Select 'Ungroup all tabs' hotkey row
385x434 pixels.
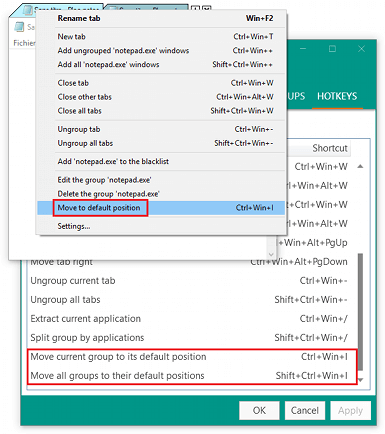[190, 300]
